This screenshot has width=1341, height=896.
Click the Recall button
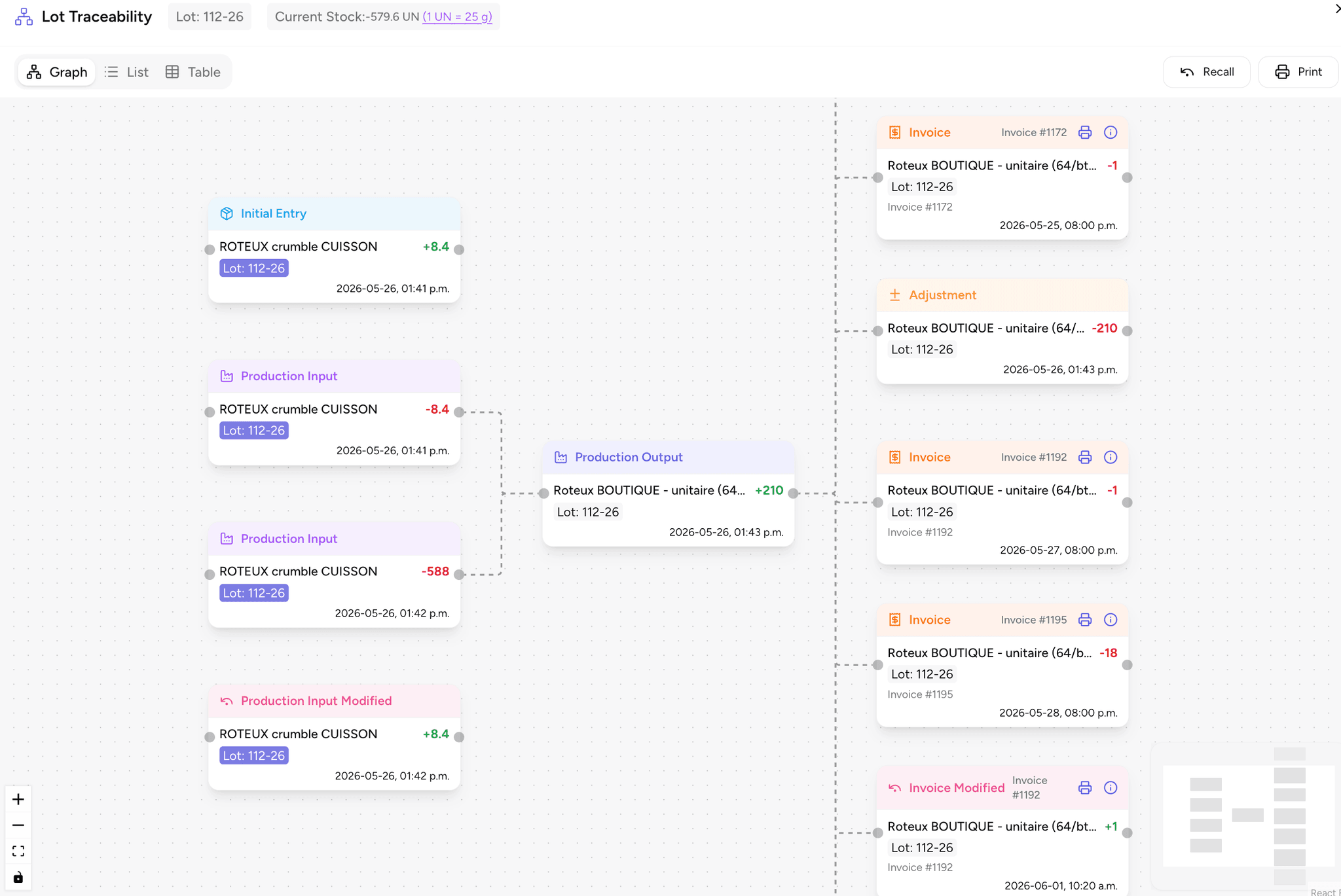(1207, 72)
